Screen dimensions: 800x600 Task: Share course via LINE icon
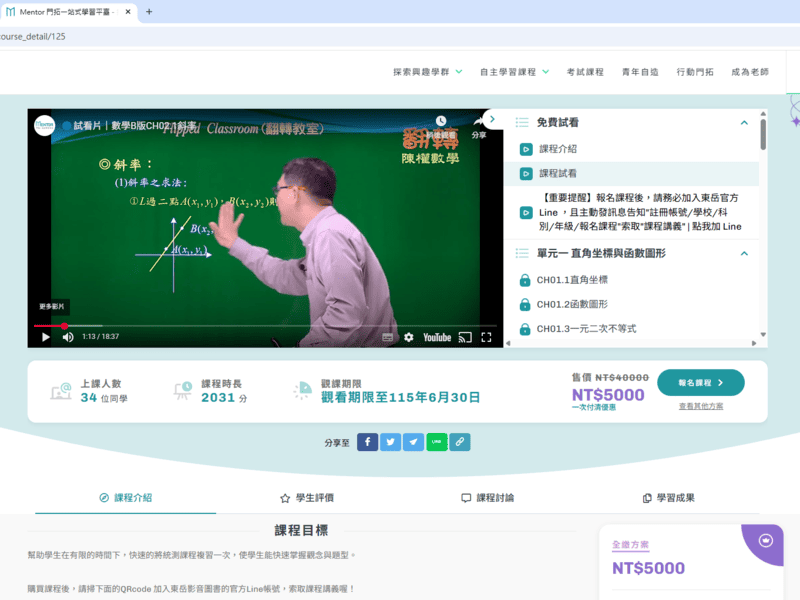pyautogui.click(x=436, y=442)
